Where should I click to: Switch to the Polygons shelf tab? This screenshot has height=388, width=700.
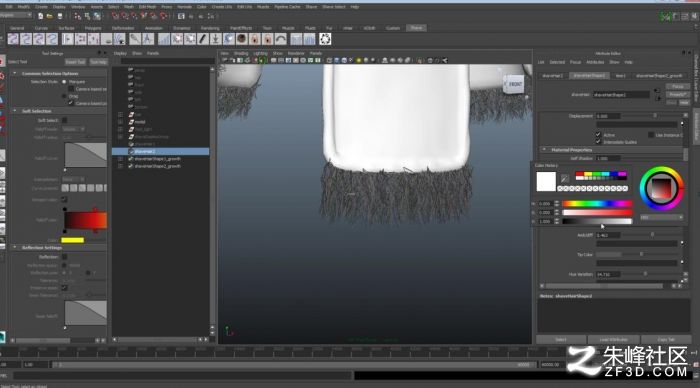93,28
